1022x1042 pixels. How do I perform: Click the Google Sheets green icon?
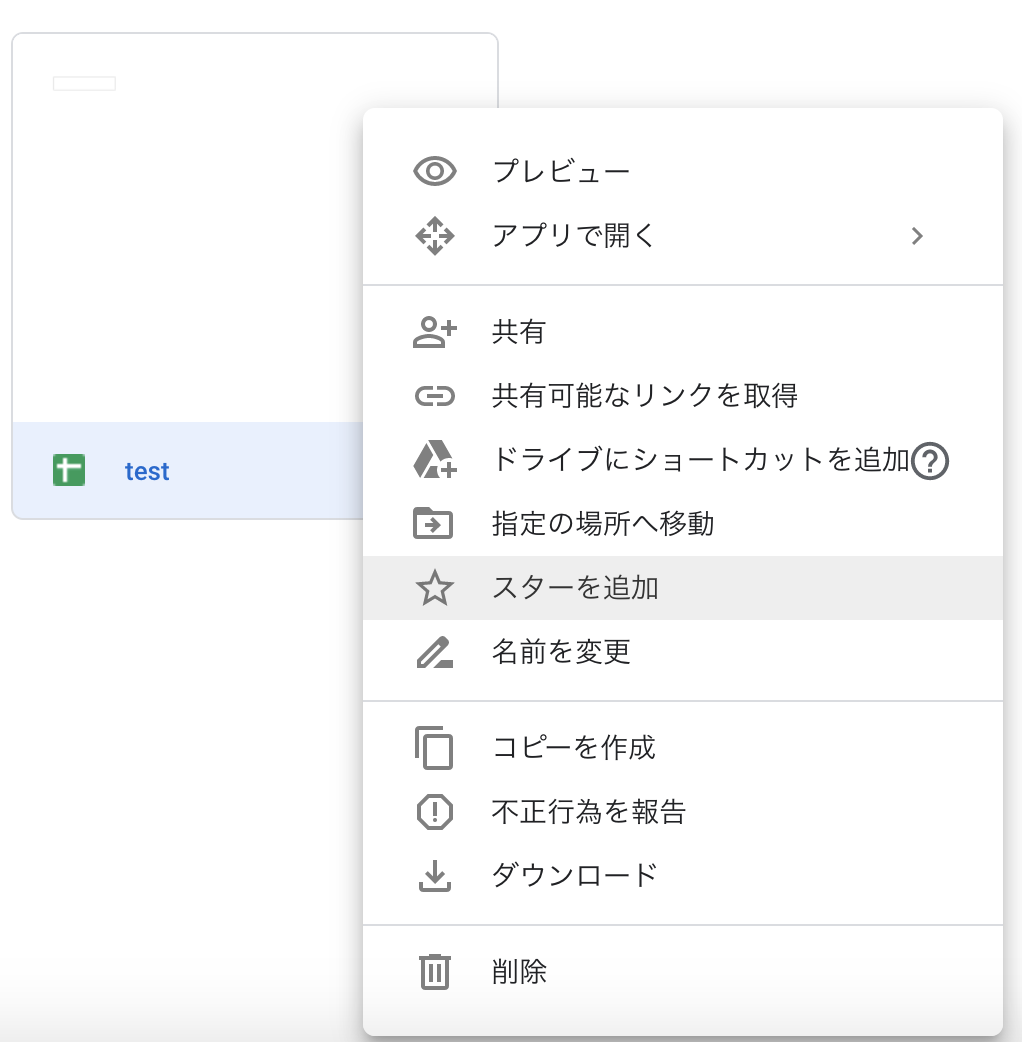click(67, 470)
